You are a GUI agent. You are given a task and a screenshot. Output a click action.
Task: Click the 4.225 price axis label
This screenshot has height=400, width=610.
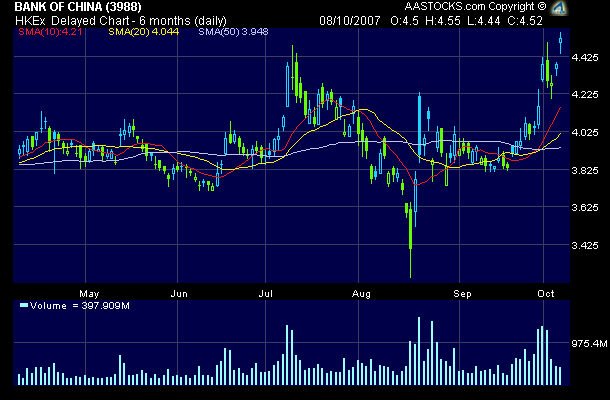click(x=585, y=95)
